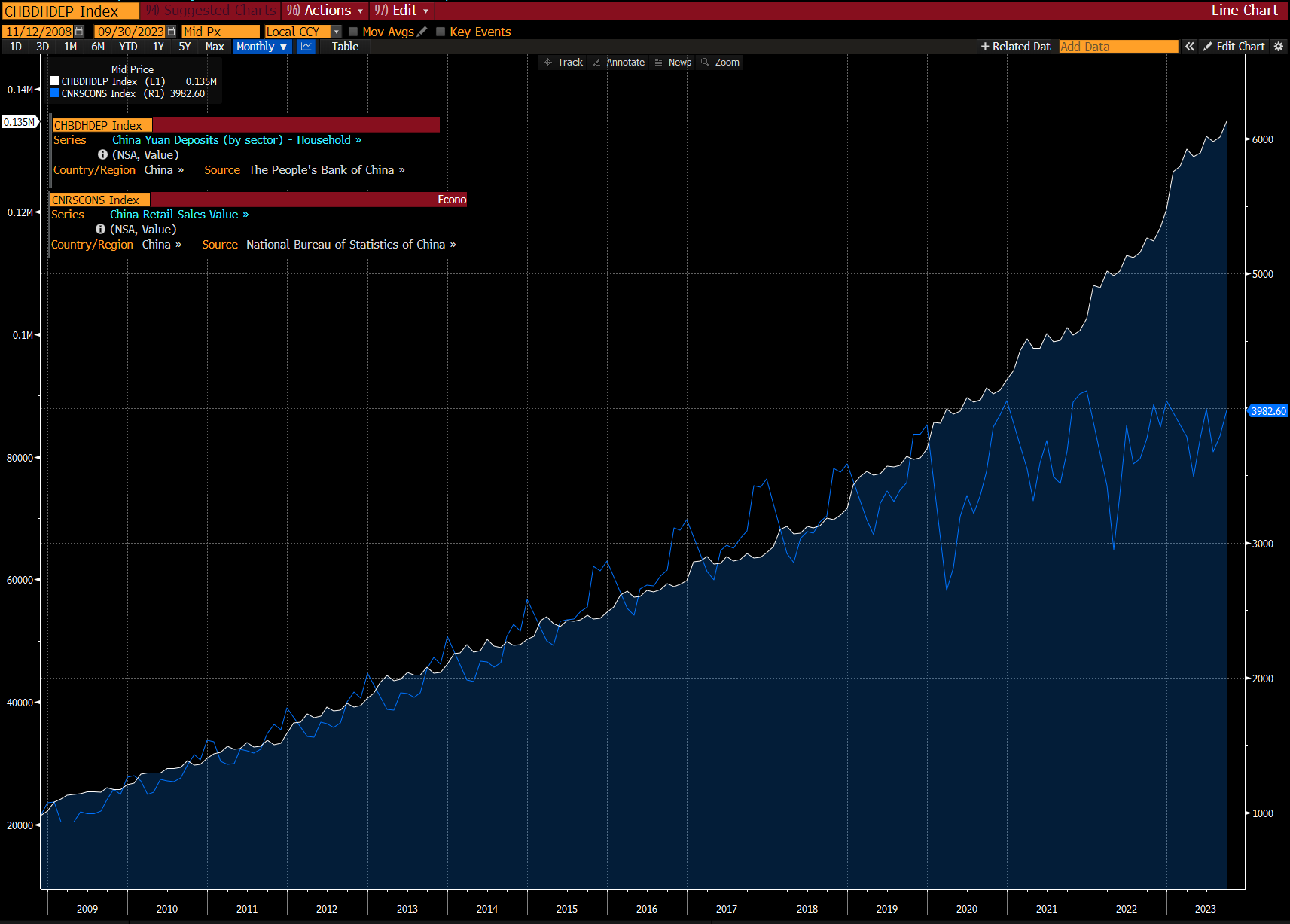
Task: Edit moving averages with pencil icon
Action: pyautogui.click(x=422, y=32)
